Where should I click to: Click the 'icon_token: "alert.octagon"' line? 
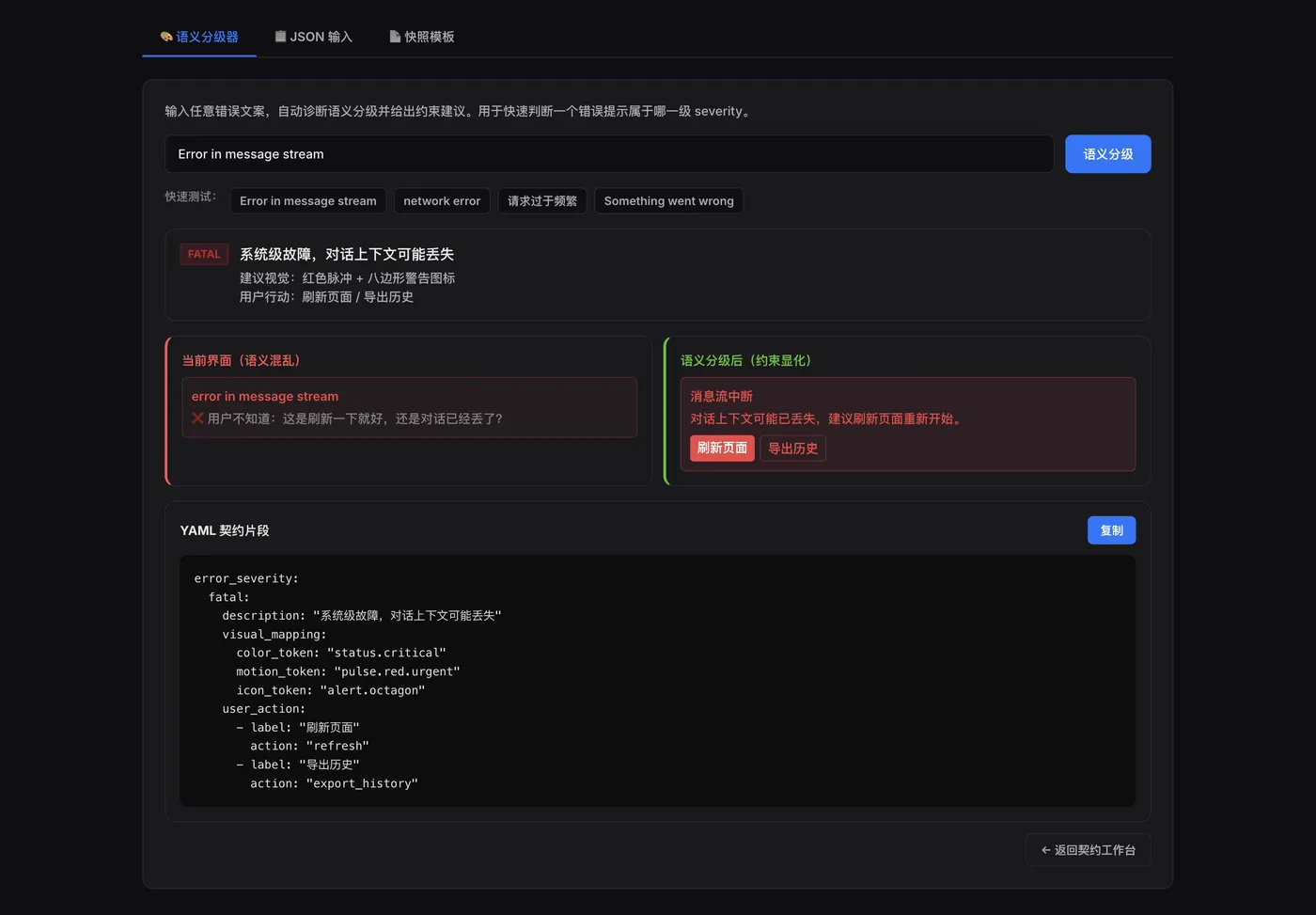point(331,690)
